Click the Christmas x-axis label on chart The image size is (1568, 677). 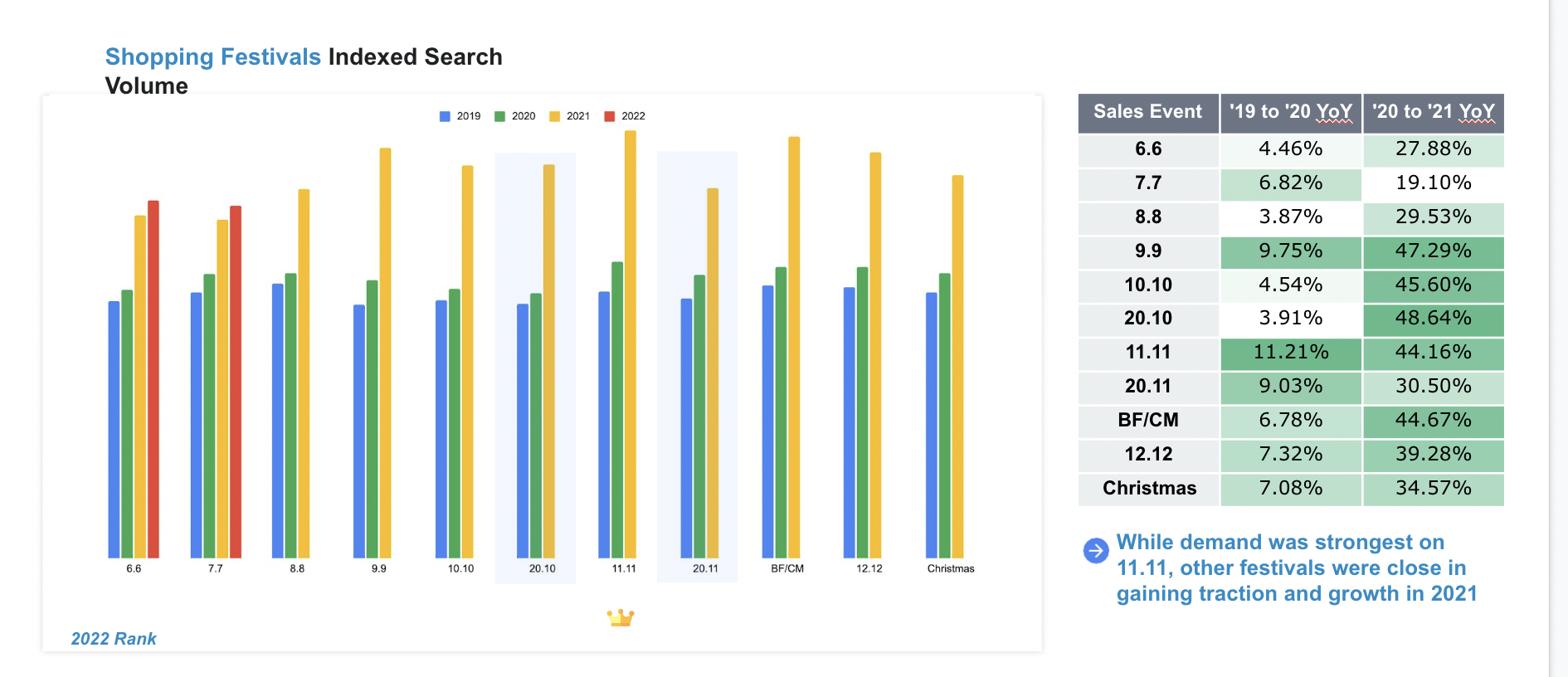tap(951, 569)
